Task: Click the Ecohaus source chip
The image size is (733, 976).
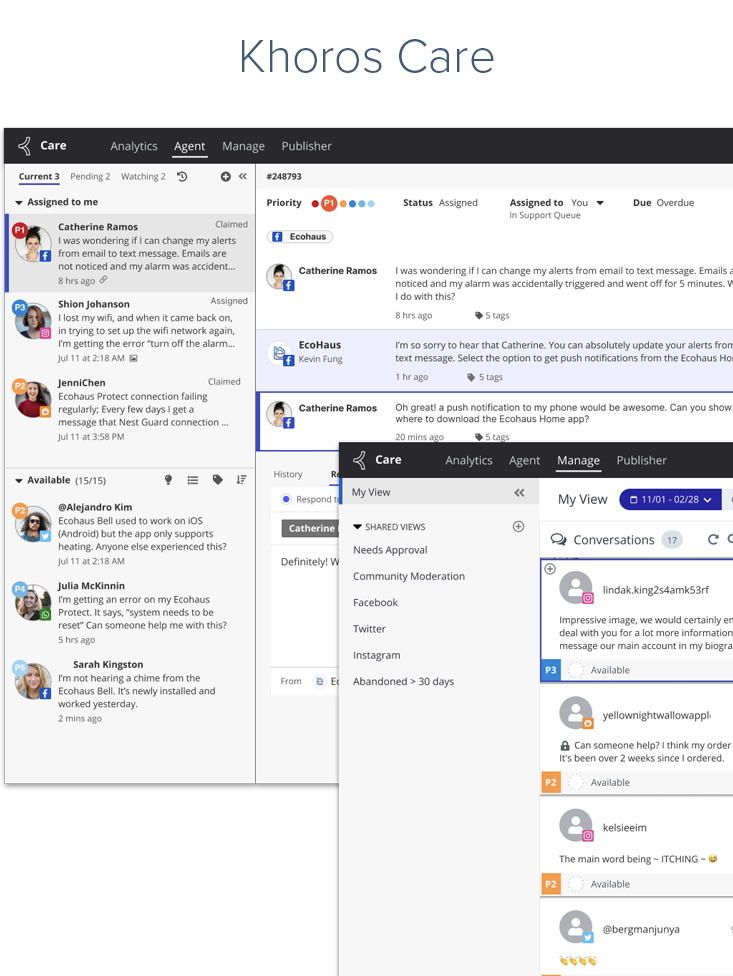Action: [300, 237]
